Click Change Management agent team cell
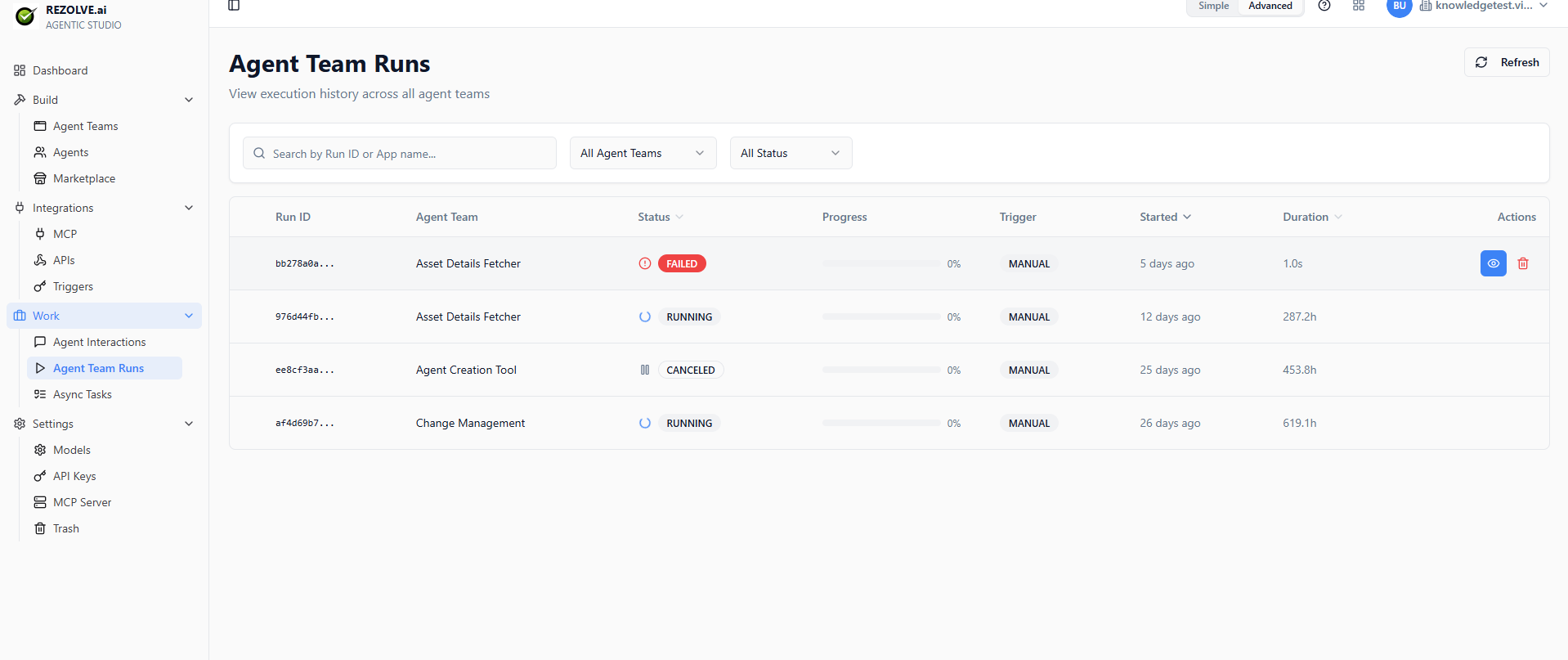The image size is (1568, 660). pos(470,423)
